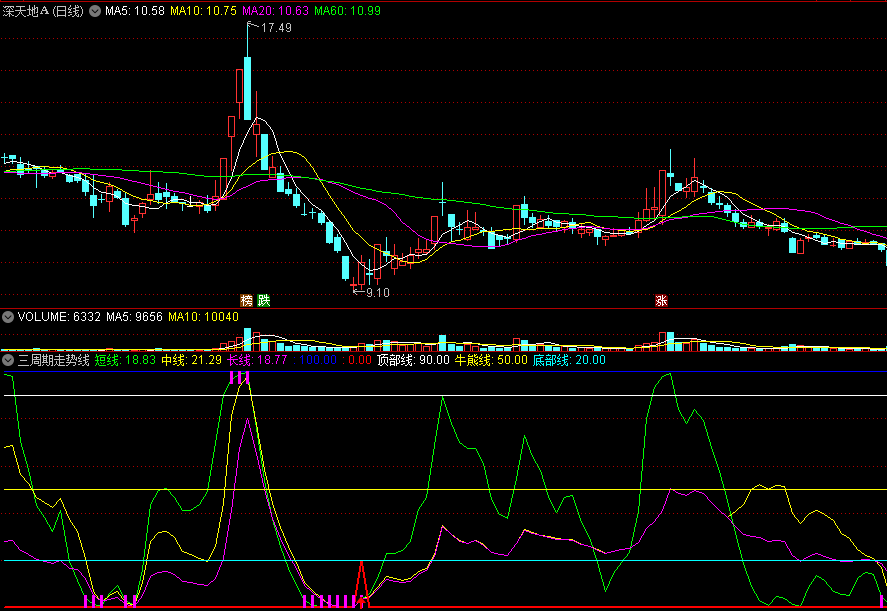Click the 三周期走势线 indicator name
The height and width of the screenshot is (611, 887).
point(54,360)
